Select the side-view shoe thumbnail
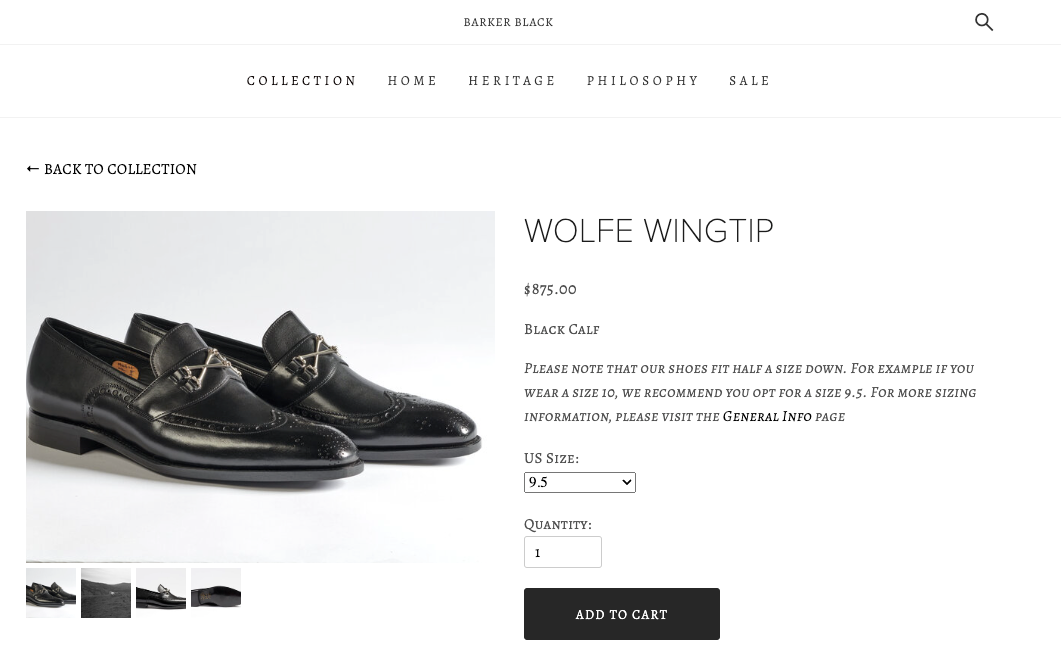1061x650 pixels. (161, 589)
